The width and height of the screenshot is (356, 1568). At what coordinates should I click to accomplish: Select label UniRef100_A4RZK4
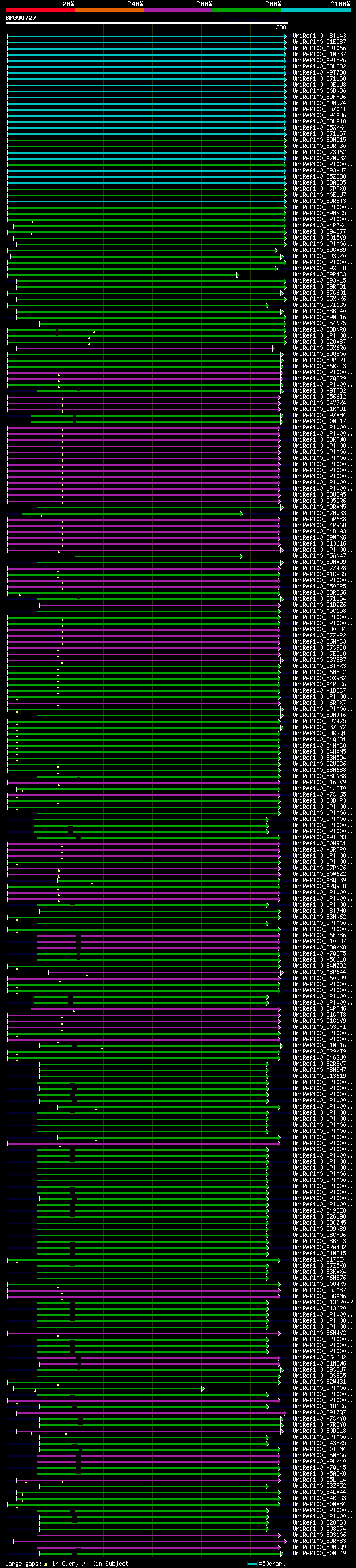click(319, 226)
